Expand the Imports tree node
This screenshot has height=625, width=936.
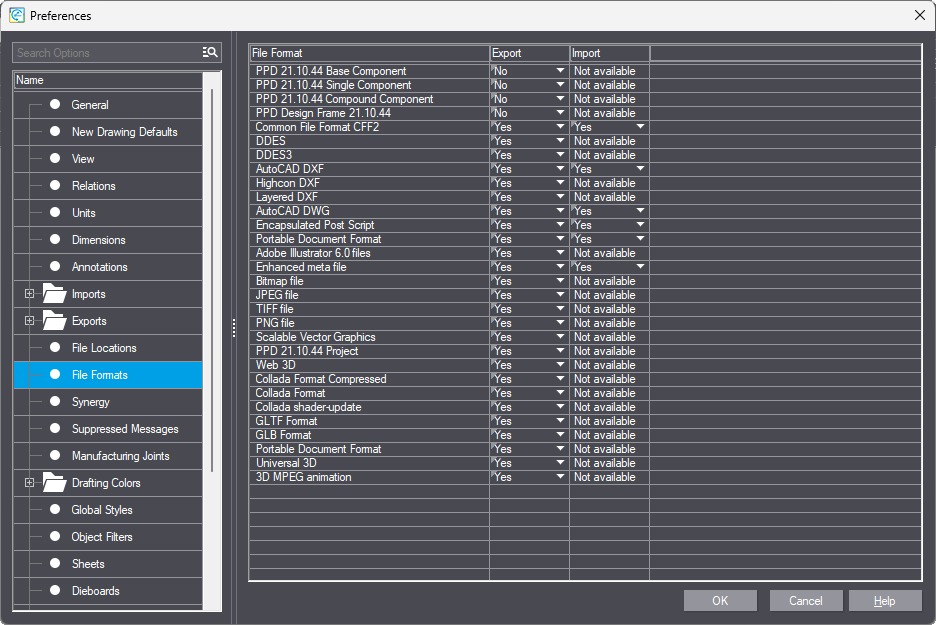[x=29, y=294]
